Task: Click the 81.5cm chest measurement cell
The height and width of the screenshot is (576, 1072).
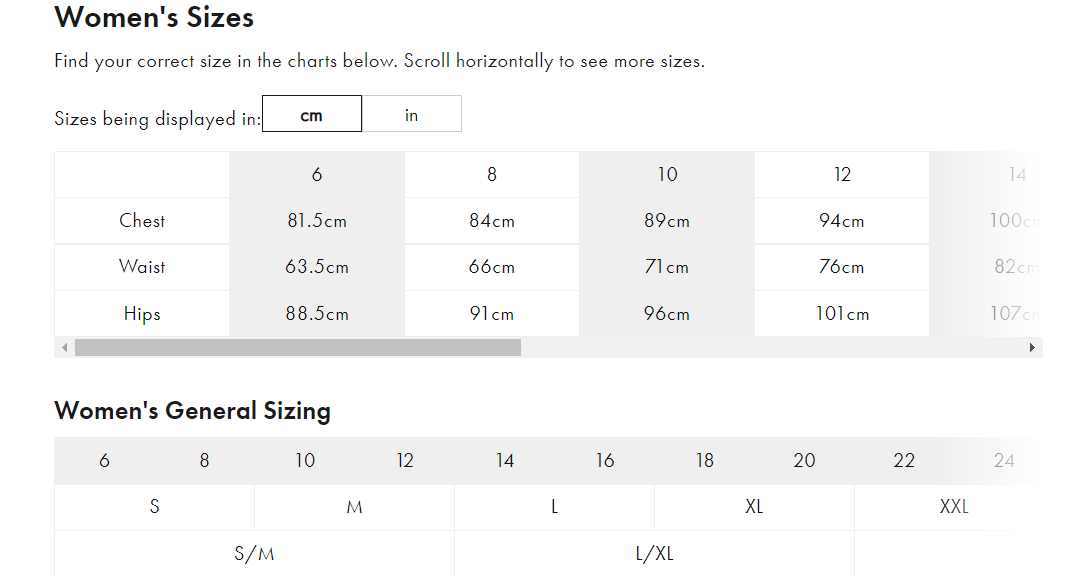Action: coord(317,221)
